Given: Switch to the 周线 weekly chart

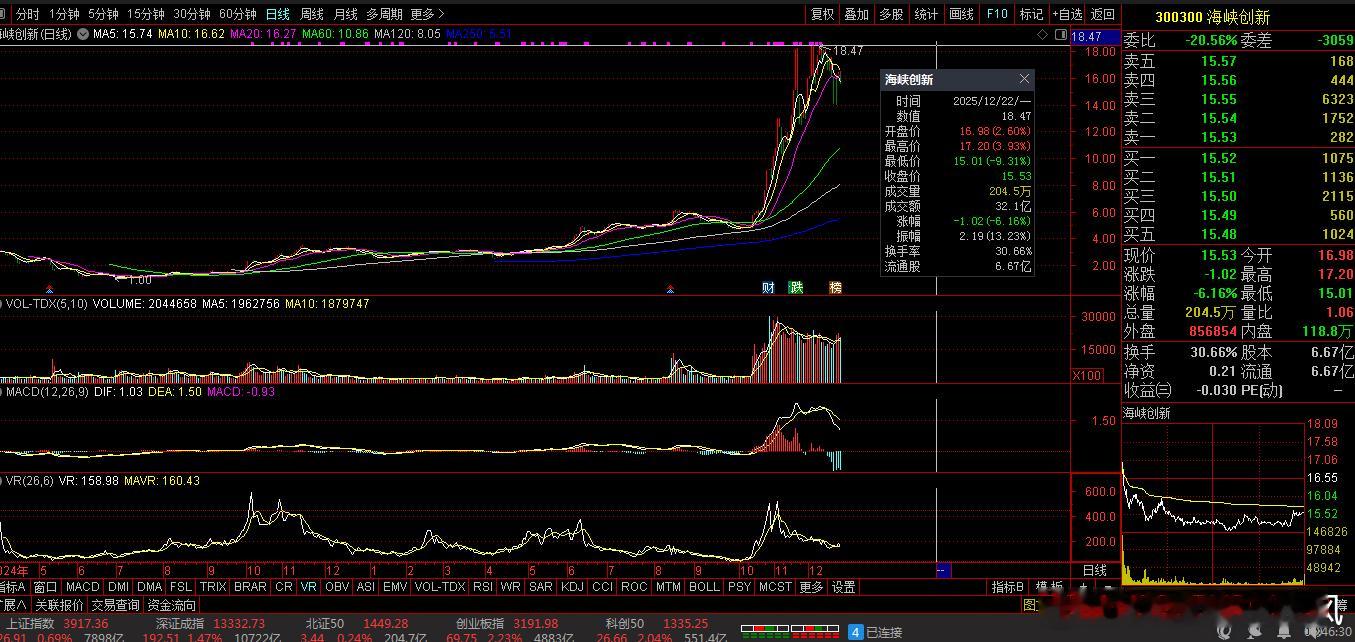Looking at the screenshot, I should (x=312, y=14).
